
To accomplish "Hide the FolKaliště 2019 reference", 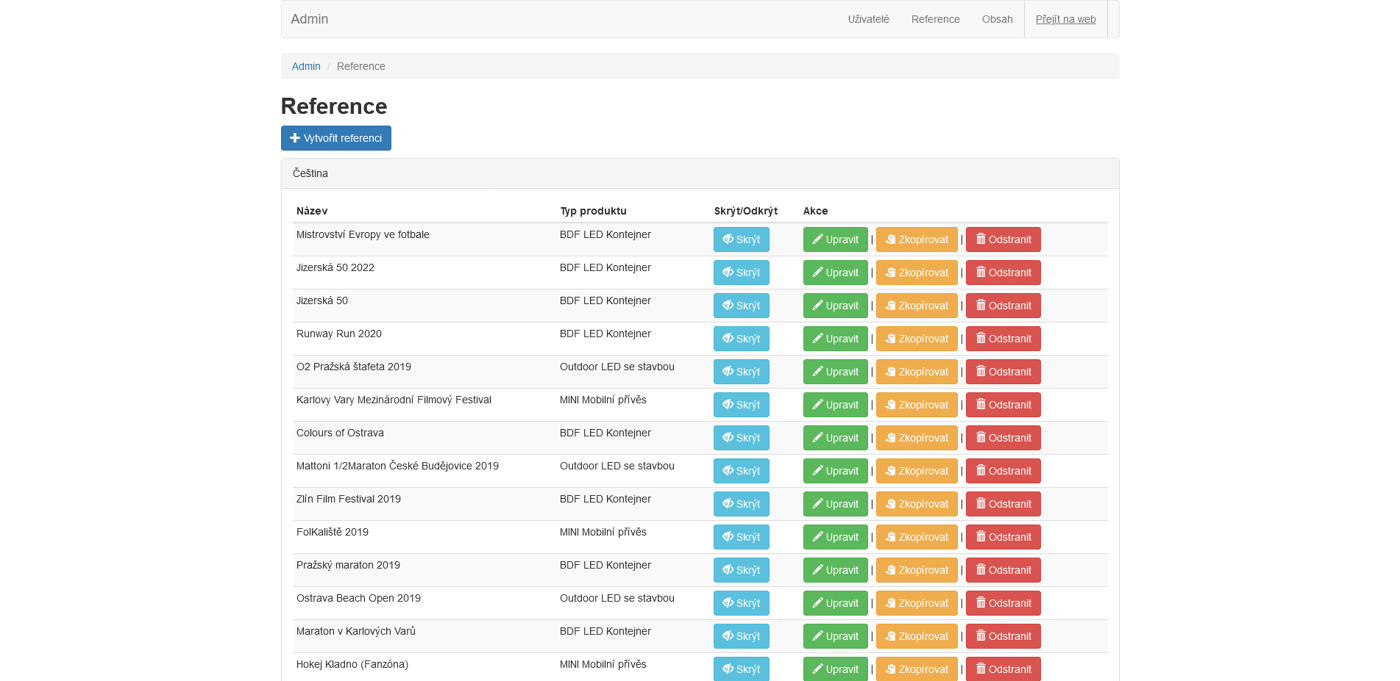I will click(741, 537).
